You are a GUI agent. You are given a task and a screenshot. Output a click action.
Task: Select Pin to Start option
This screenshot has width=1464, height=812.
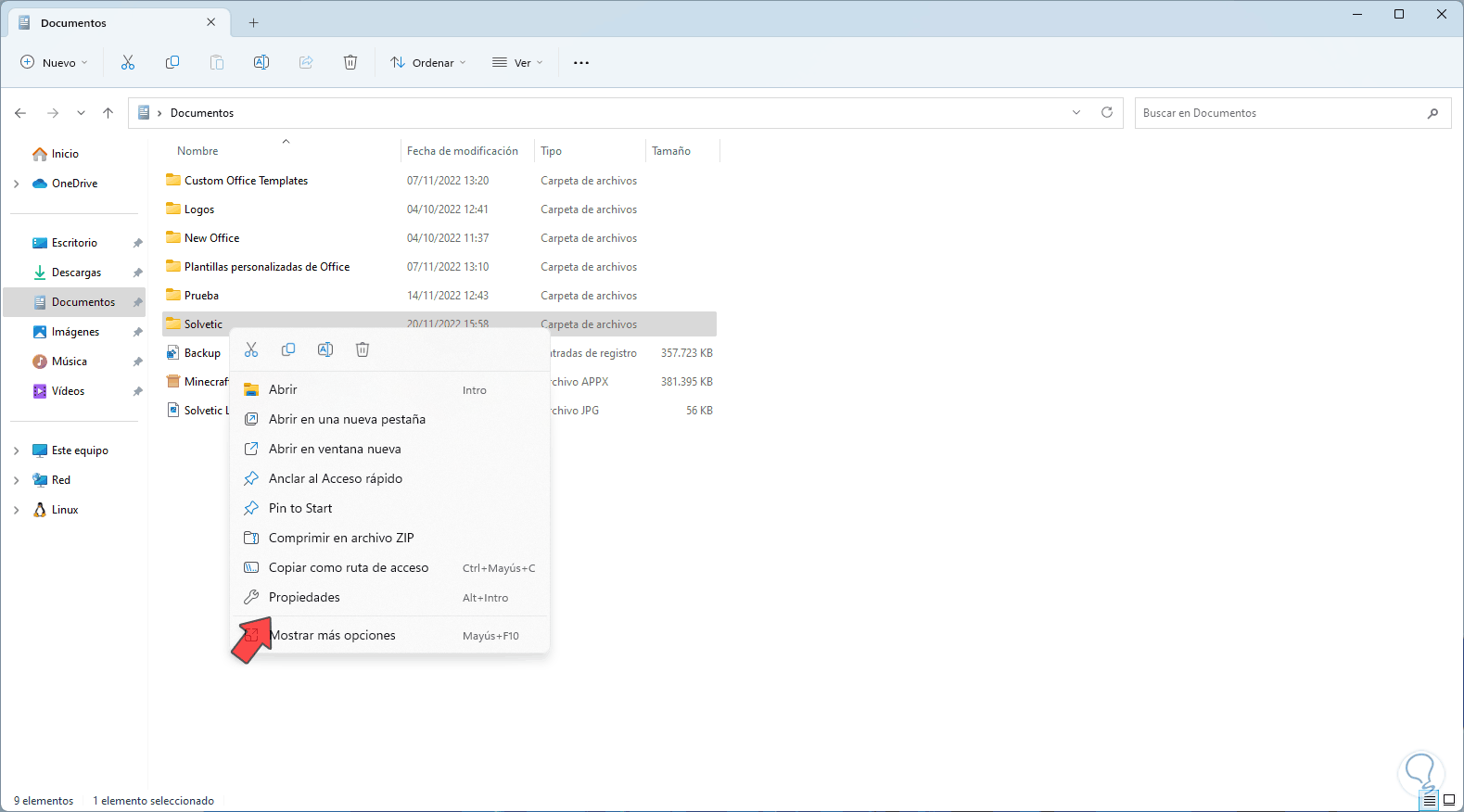(x=389, y=509)
